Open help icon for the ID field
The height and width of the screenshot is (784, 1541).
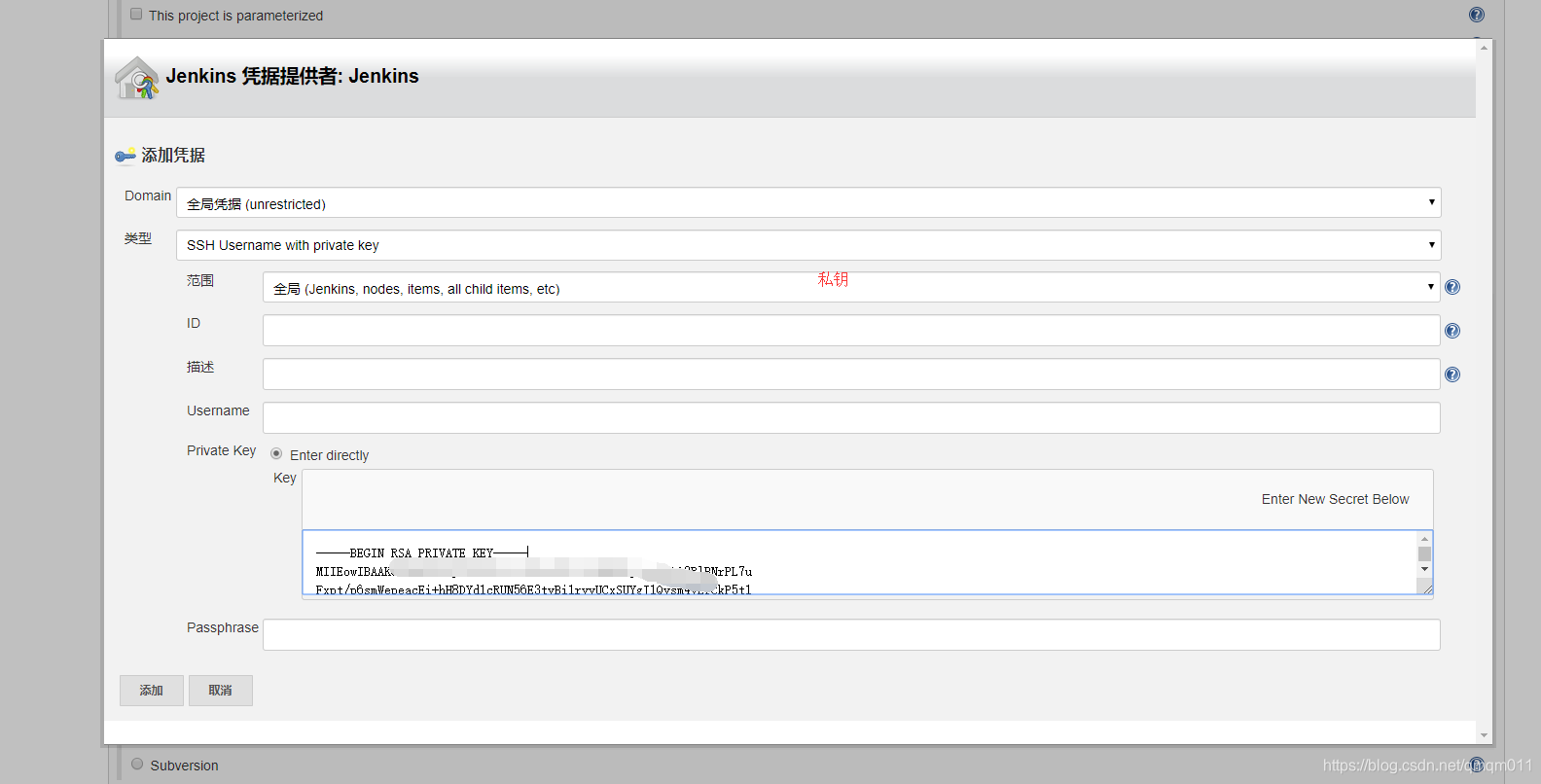click(1452, 331)
